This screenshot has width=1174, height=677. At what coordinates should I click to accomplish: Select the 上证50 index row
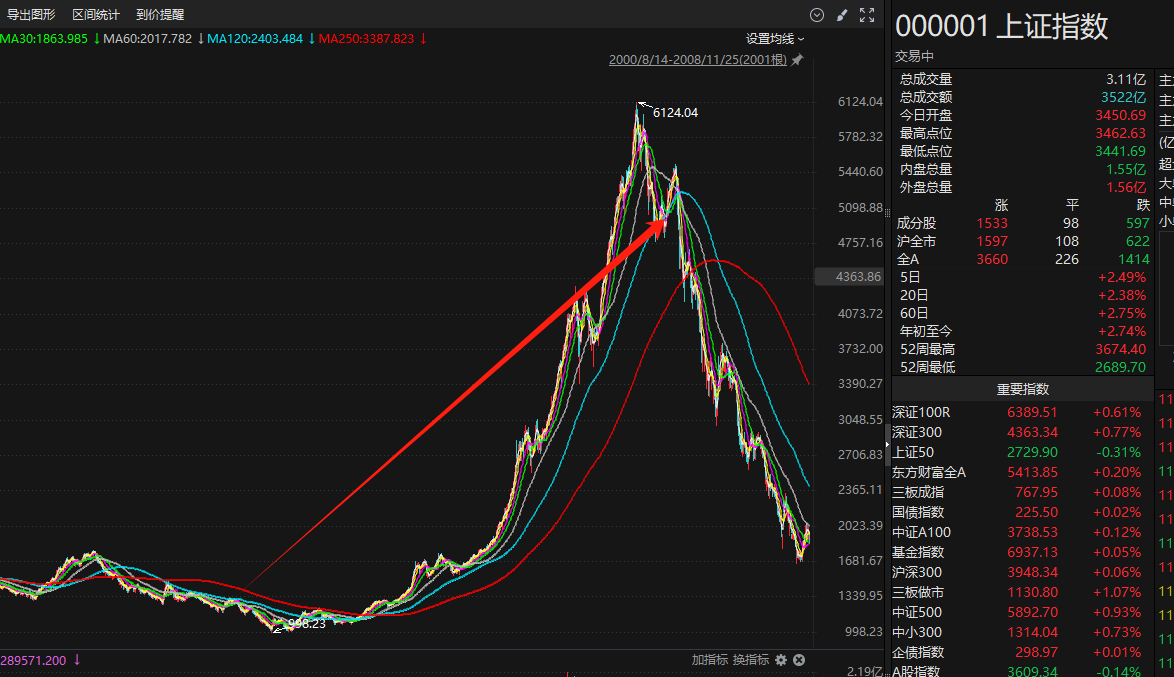[x=914, y=452]
